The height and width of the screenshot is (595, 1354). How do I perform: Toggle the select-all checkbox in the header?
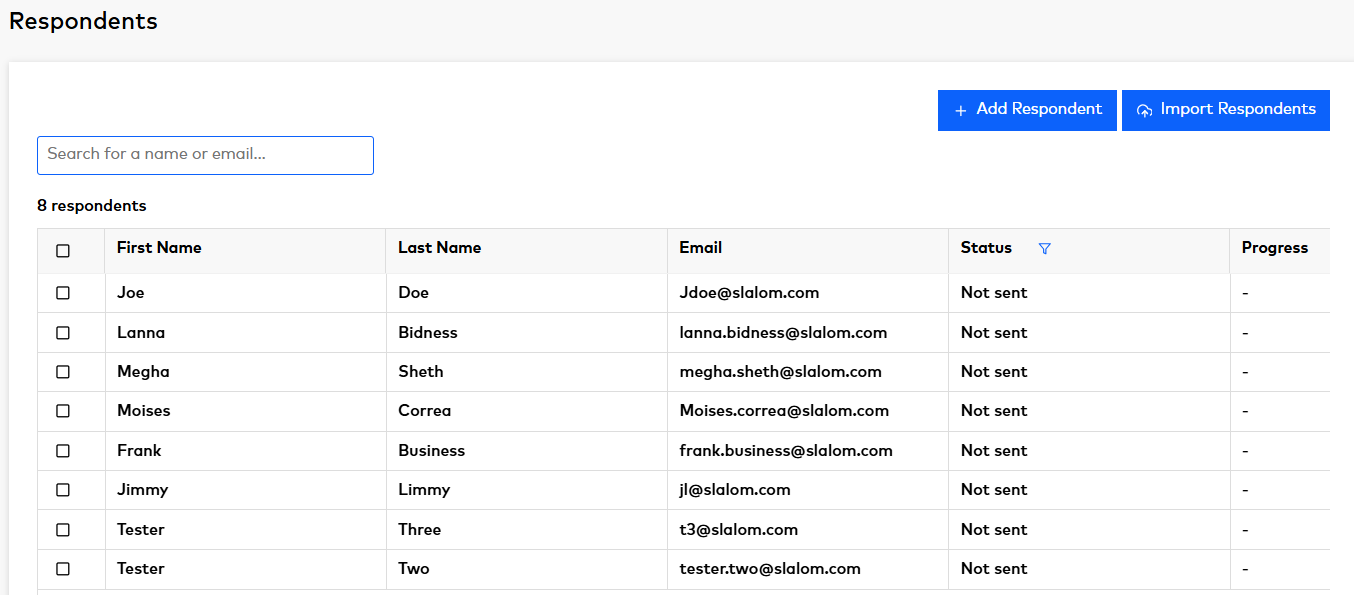coord(63,251)
